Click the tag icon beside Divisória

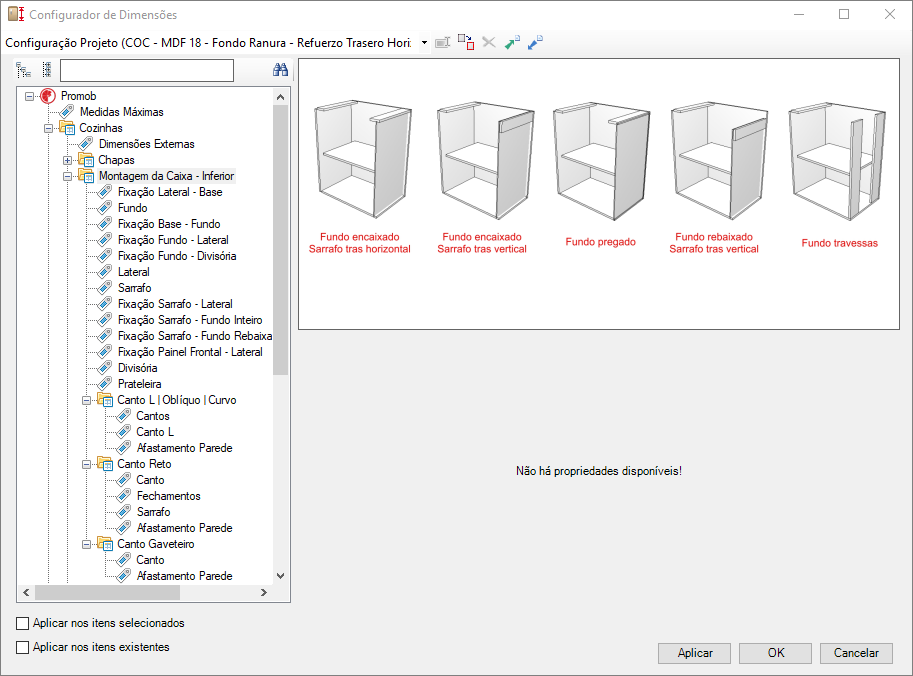tap(105, 368)
